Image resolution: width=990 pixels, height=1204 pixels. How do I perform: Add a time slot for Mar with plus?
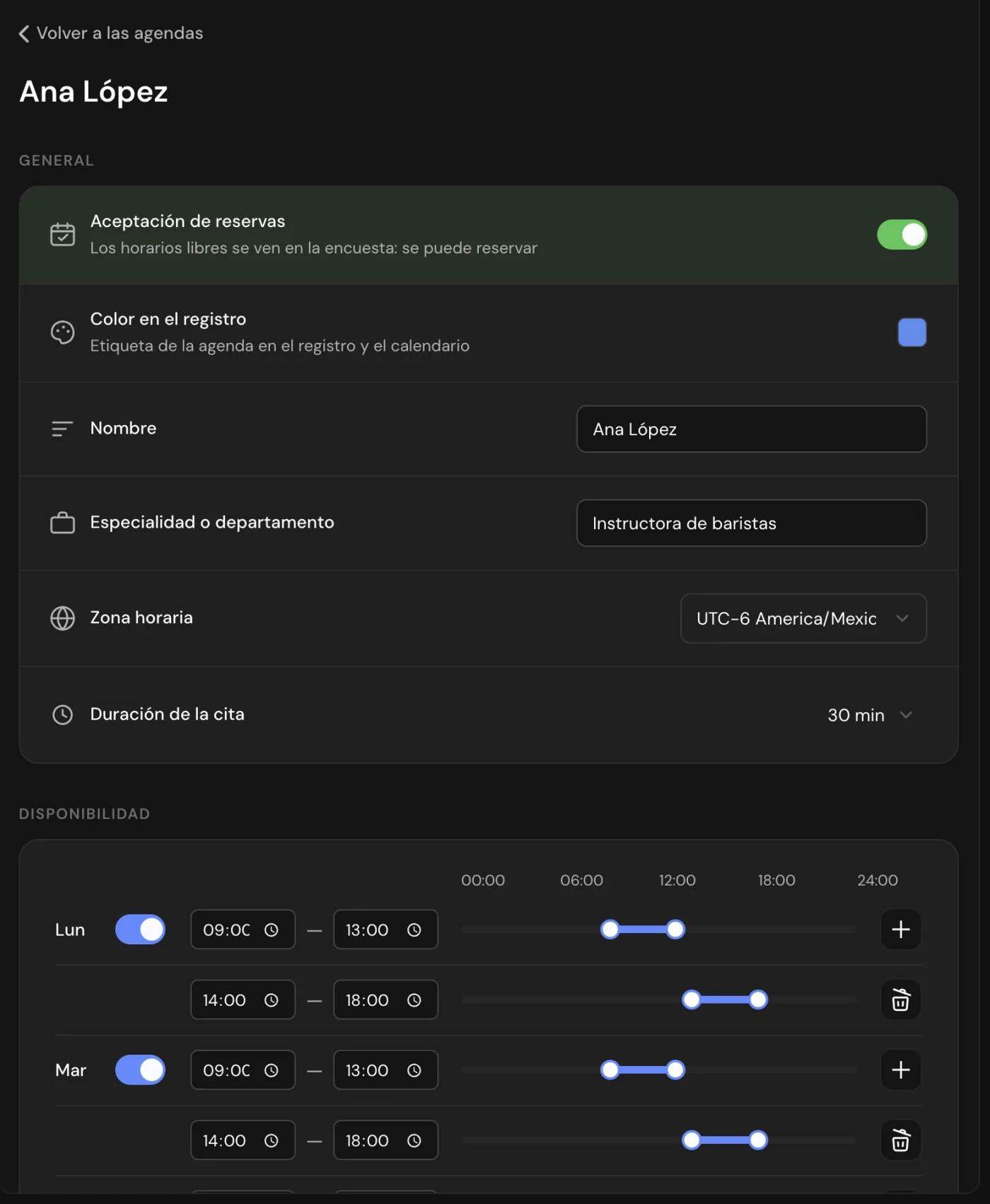pyautogui.click(x=901, y=1070)
